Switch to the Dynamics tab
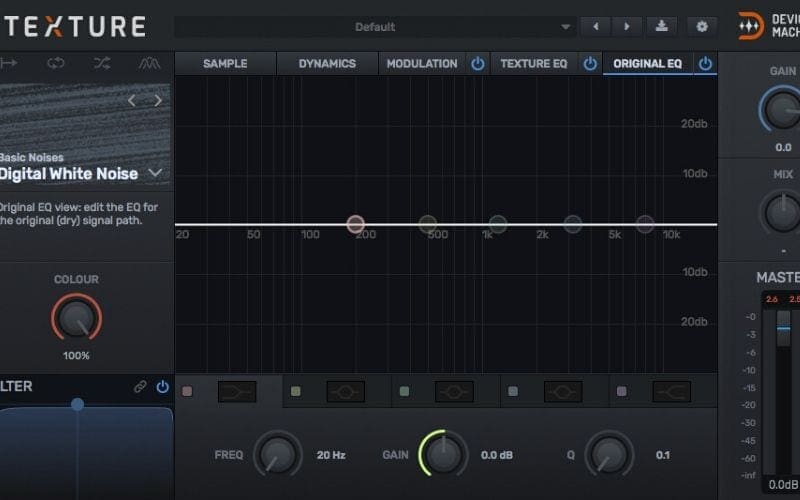This screenshot has width=800, height=500. tap(327, 64)
